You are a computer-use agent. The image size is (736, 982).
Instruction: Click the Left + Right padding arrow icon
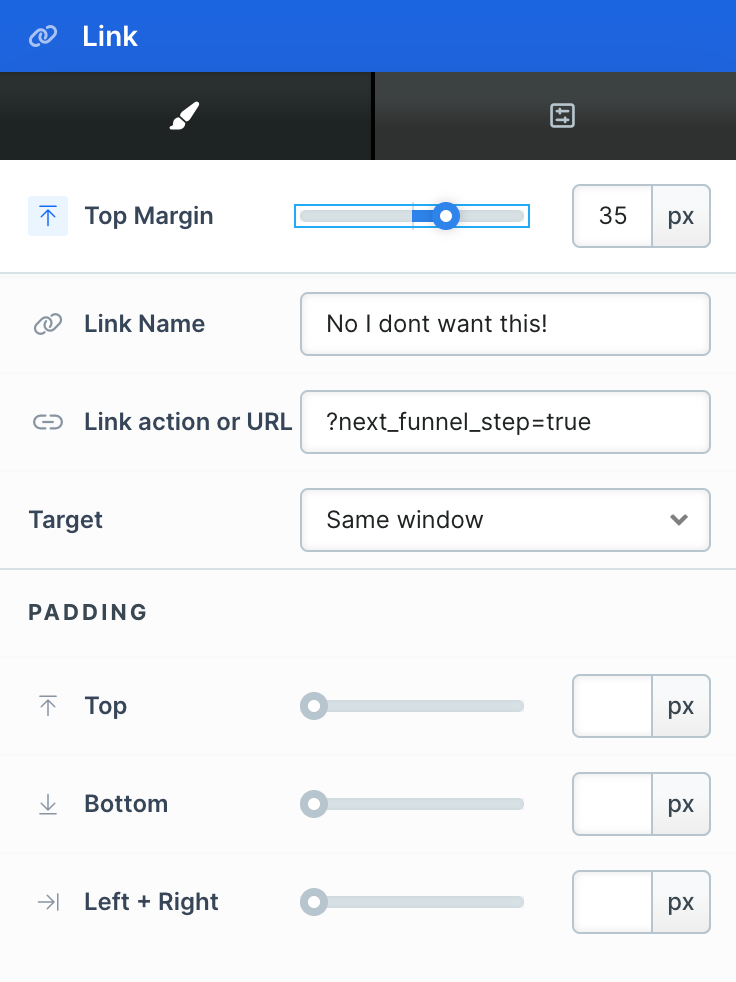pyautogui.click(x=48, y=902)
